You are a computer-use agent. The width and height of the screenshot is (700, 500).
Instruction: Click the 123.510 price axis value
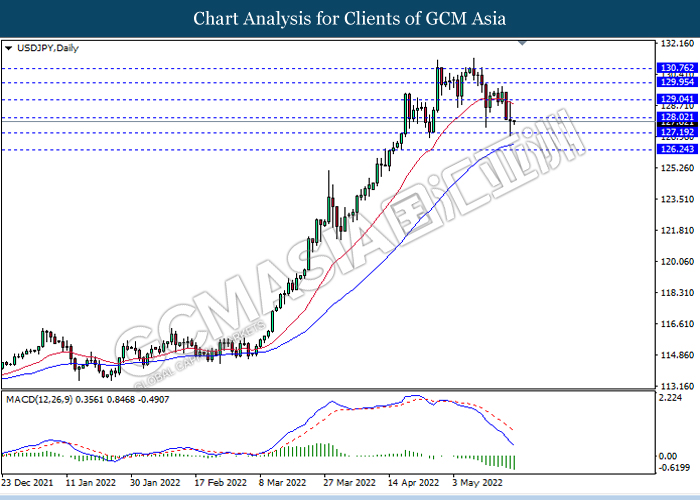click(x=677, y=199)
